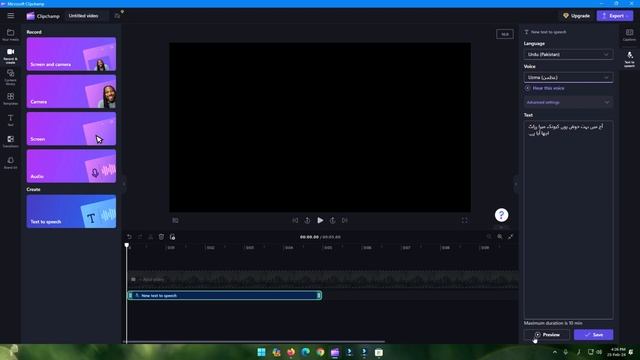Click the Upgrade button
640x360 pixels.
tap(576, 16)
